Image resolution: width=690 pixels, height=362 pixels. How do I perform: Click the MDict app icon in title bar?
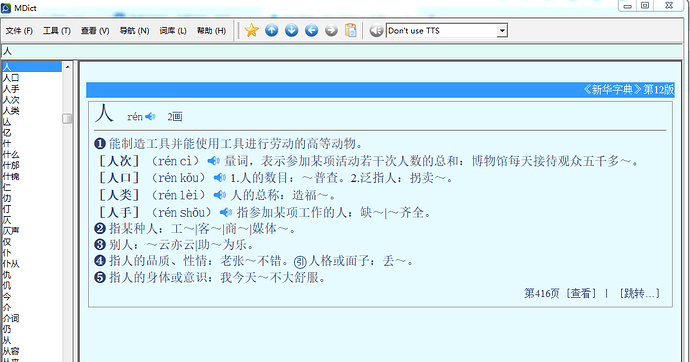pos(6,8)
